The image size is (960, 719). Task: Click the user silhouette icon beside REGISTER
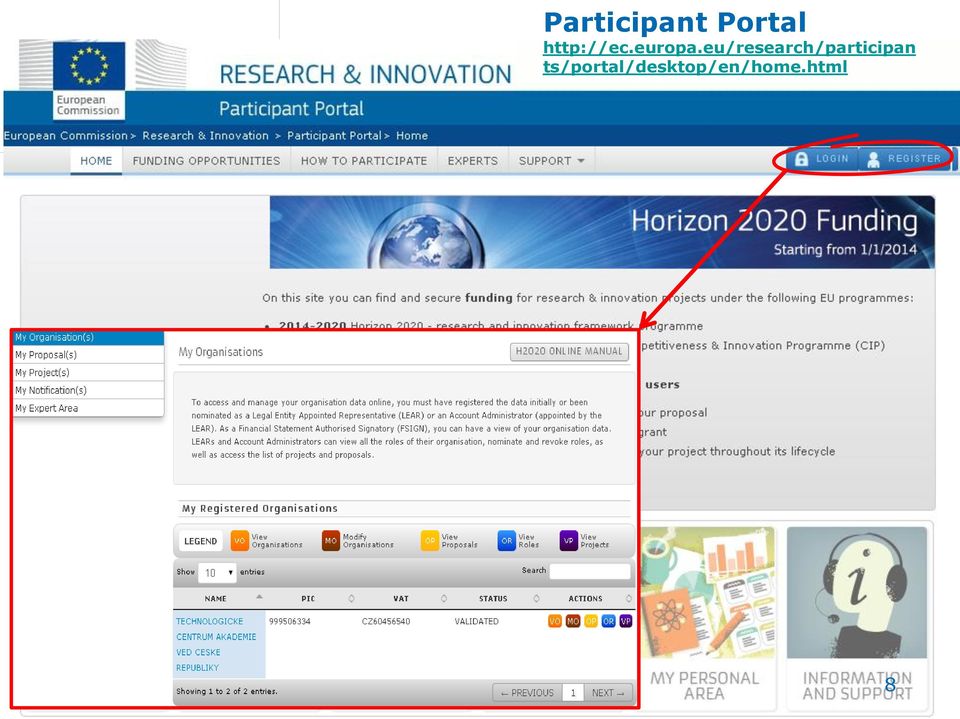pyautogui.click(x=874, y=159)
